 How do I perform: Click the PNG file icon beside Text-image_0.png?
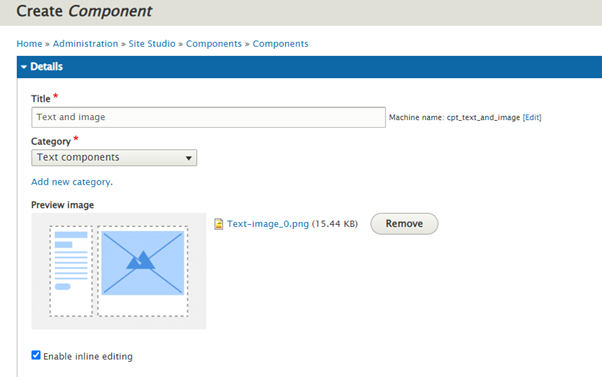click(x=218, y=224)
